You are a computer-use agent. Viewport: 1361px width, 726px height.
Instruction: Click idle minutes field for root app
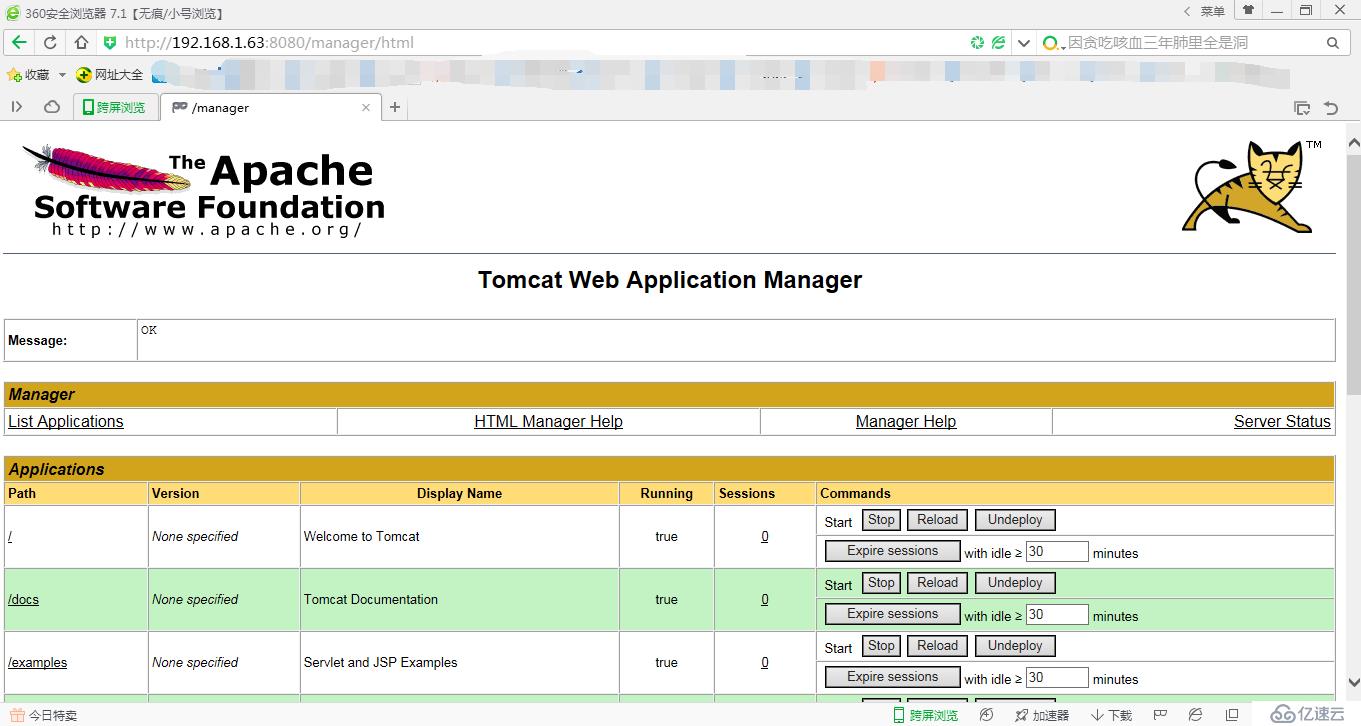(x=1057, y=552)
